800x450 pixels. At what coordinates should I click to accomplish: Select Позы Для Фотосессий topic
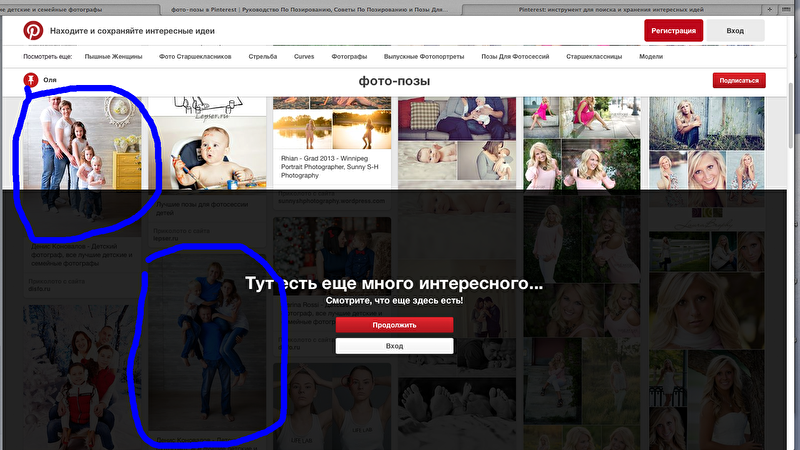510,57
